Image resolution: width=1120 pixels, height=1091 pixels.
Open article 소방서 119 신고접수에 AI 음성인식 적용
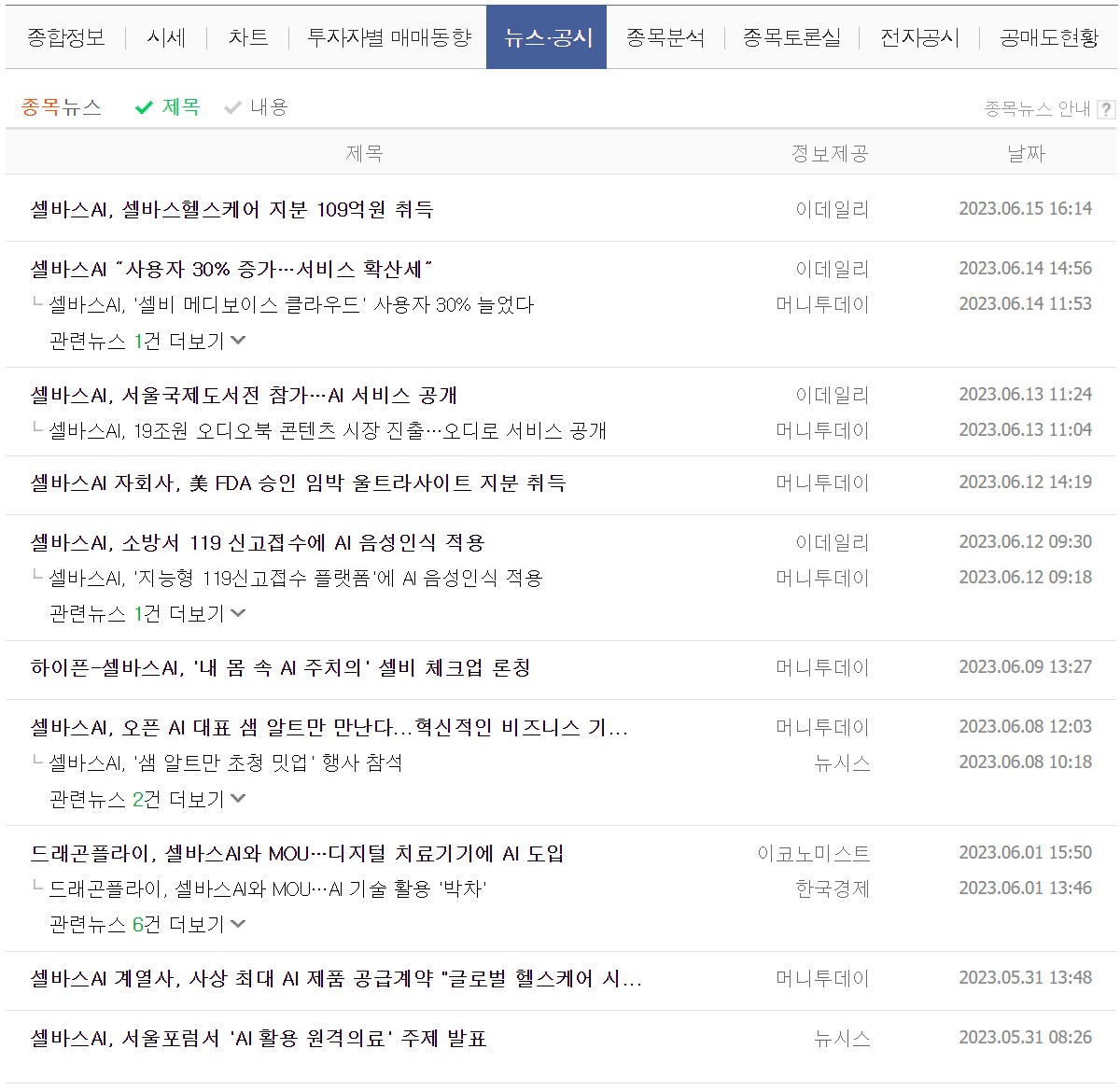click(x=258, y=542)
